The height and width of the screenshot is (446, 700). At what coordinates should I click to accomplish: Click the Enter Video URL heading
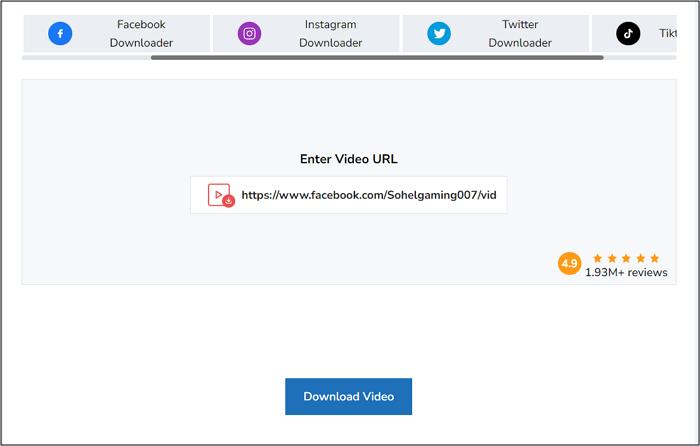349,159
